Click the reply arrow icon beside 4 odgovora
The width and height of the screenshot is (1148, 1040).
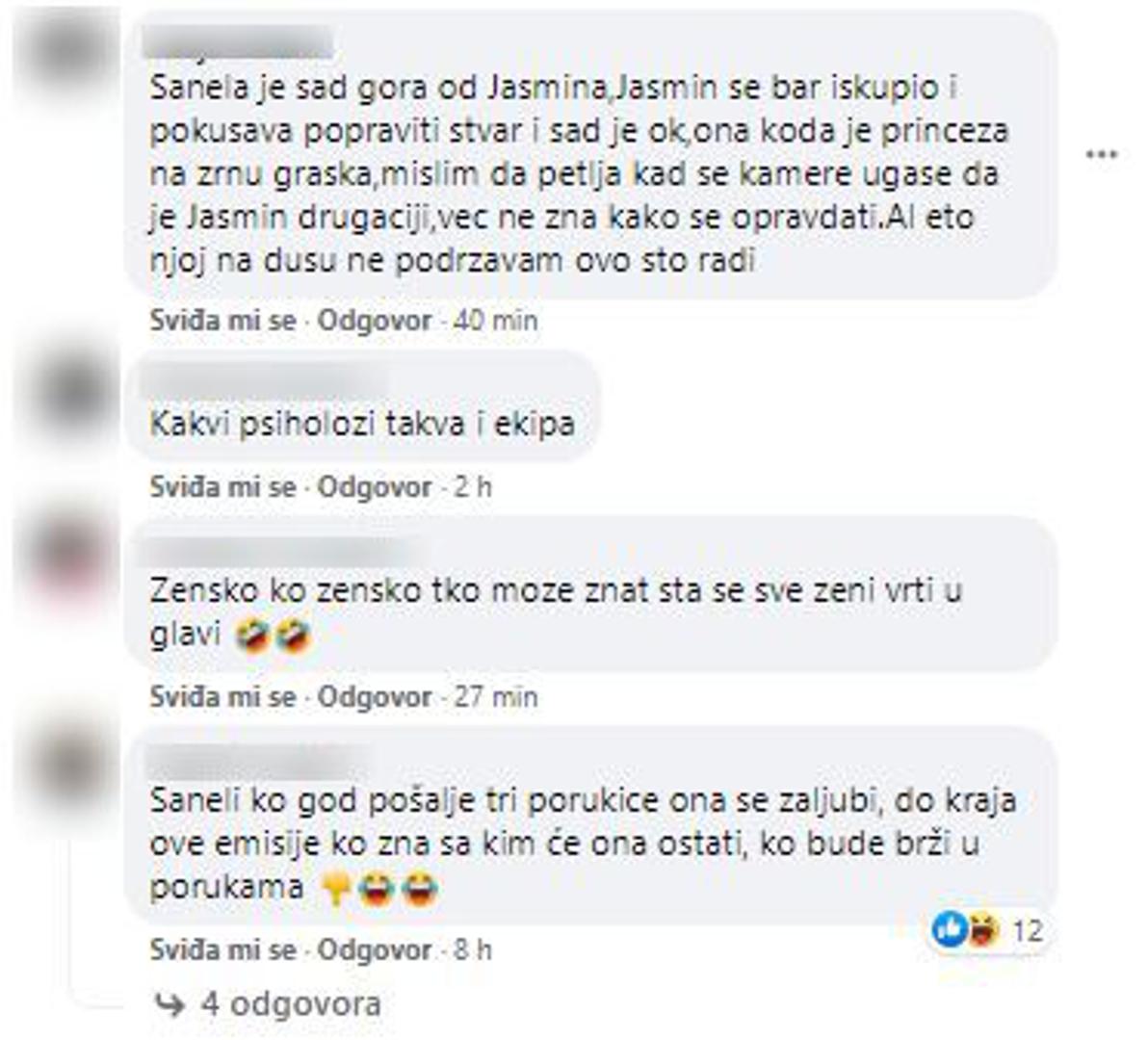pyautogui.click(x=170, y=1005)
